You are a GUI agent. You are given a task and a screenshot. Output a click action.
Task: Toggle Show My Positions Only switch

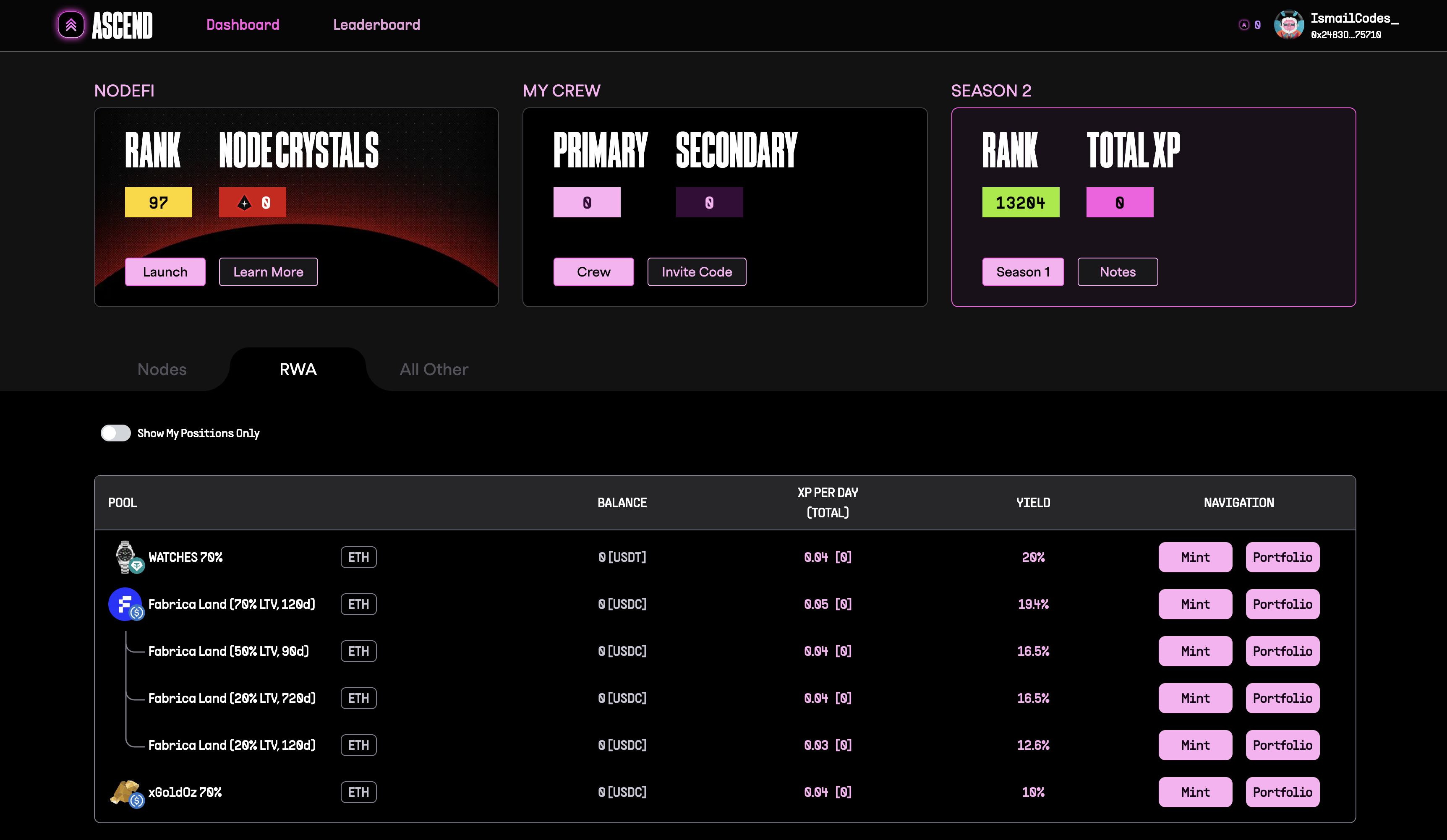click(x=115, y=433)
